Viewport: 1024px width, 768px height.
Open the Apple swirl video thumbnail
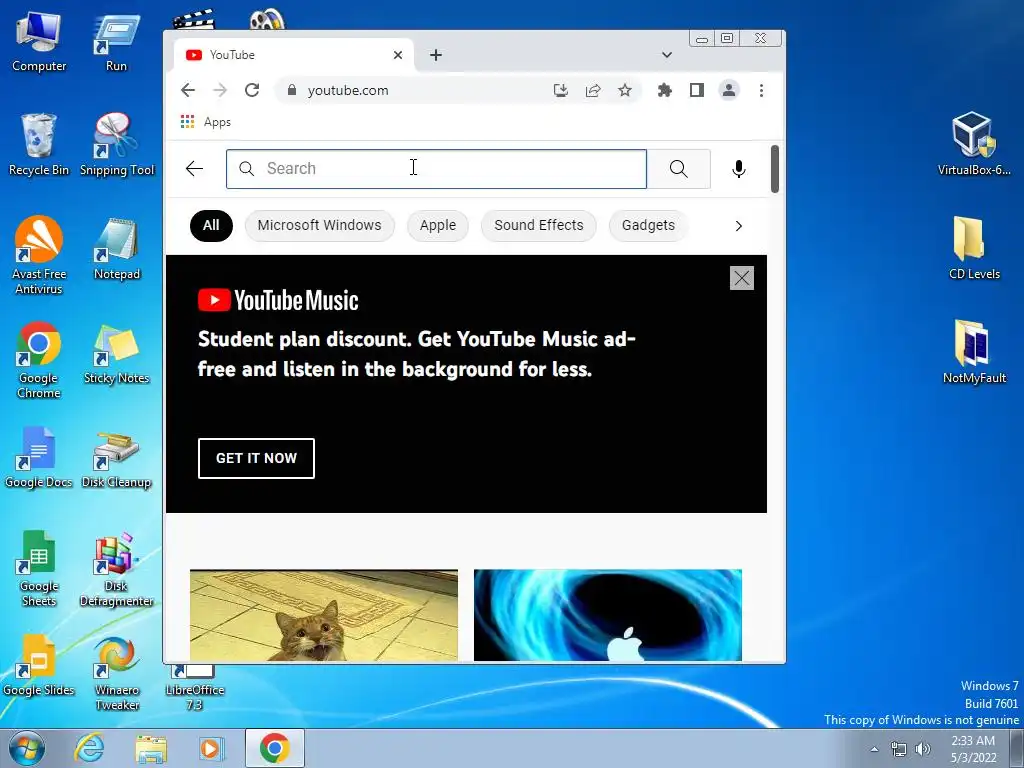(608, 615)
